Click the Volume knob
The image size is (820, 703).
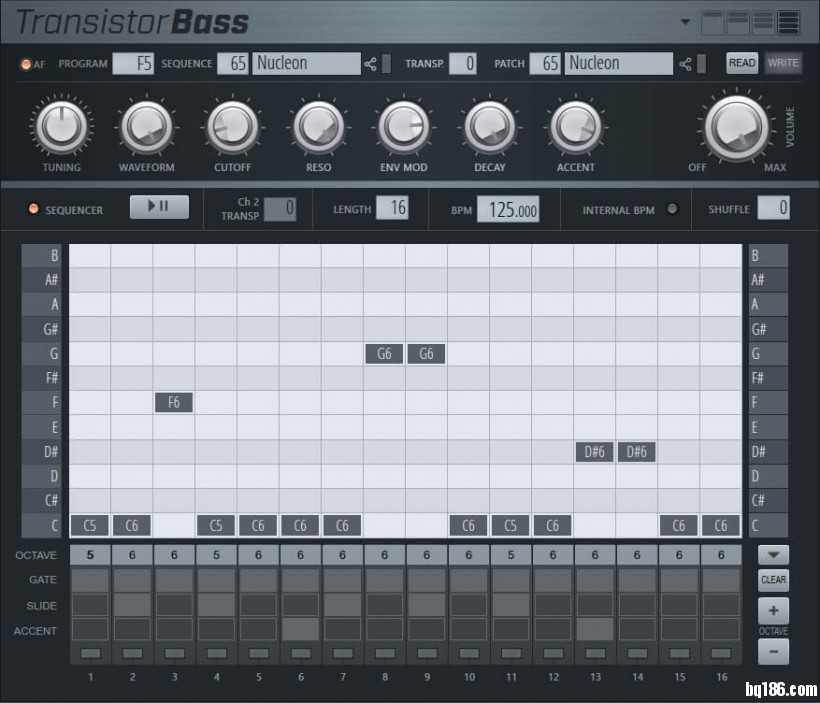click(x=736, y=126)
